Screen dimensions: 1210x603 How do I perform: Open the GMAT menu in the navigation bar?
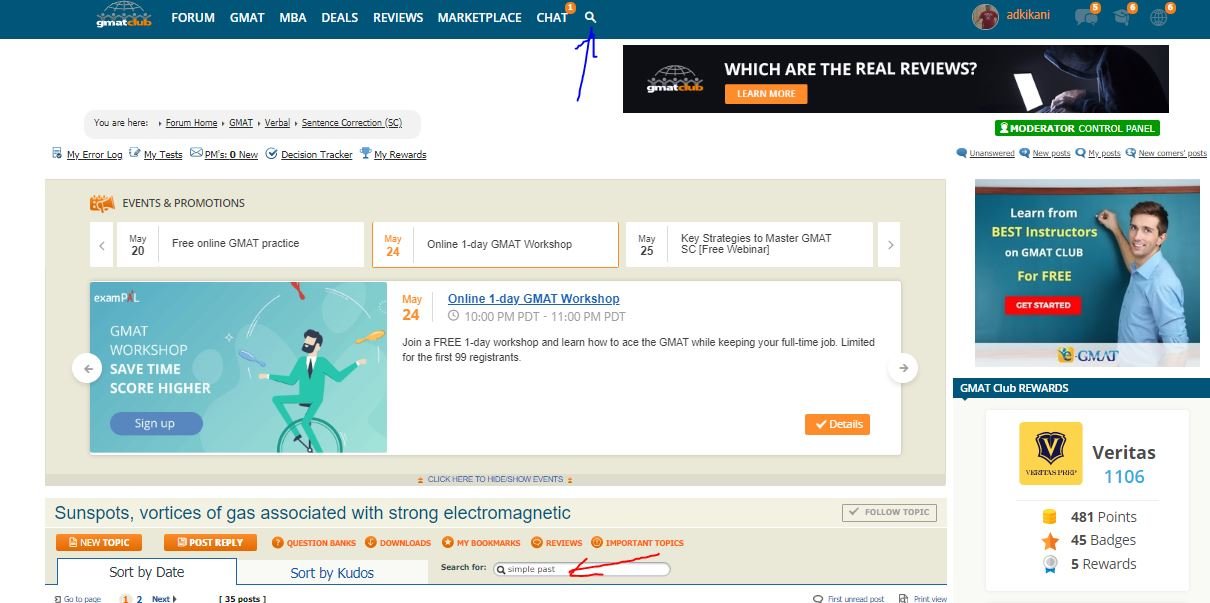(247, 17)
